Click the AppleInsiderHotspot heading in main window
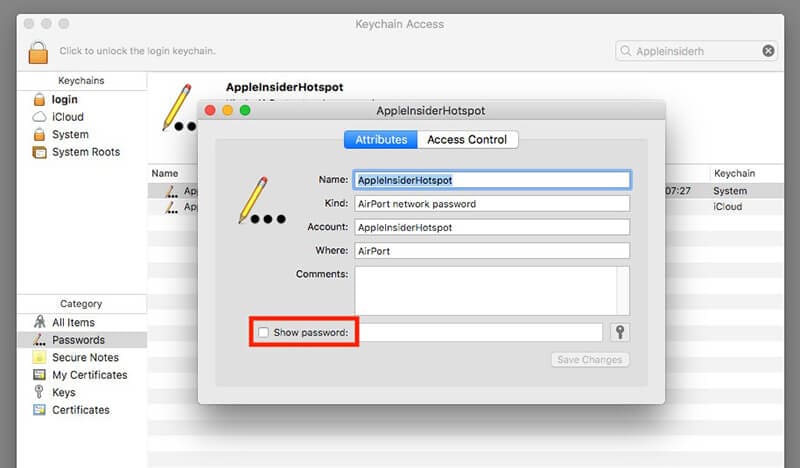 (285, 87)
